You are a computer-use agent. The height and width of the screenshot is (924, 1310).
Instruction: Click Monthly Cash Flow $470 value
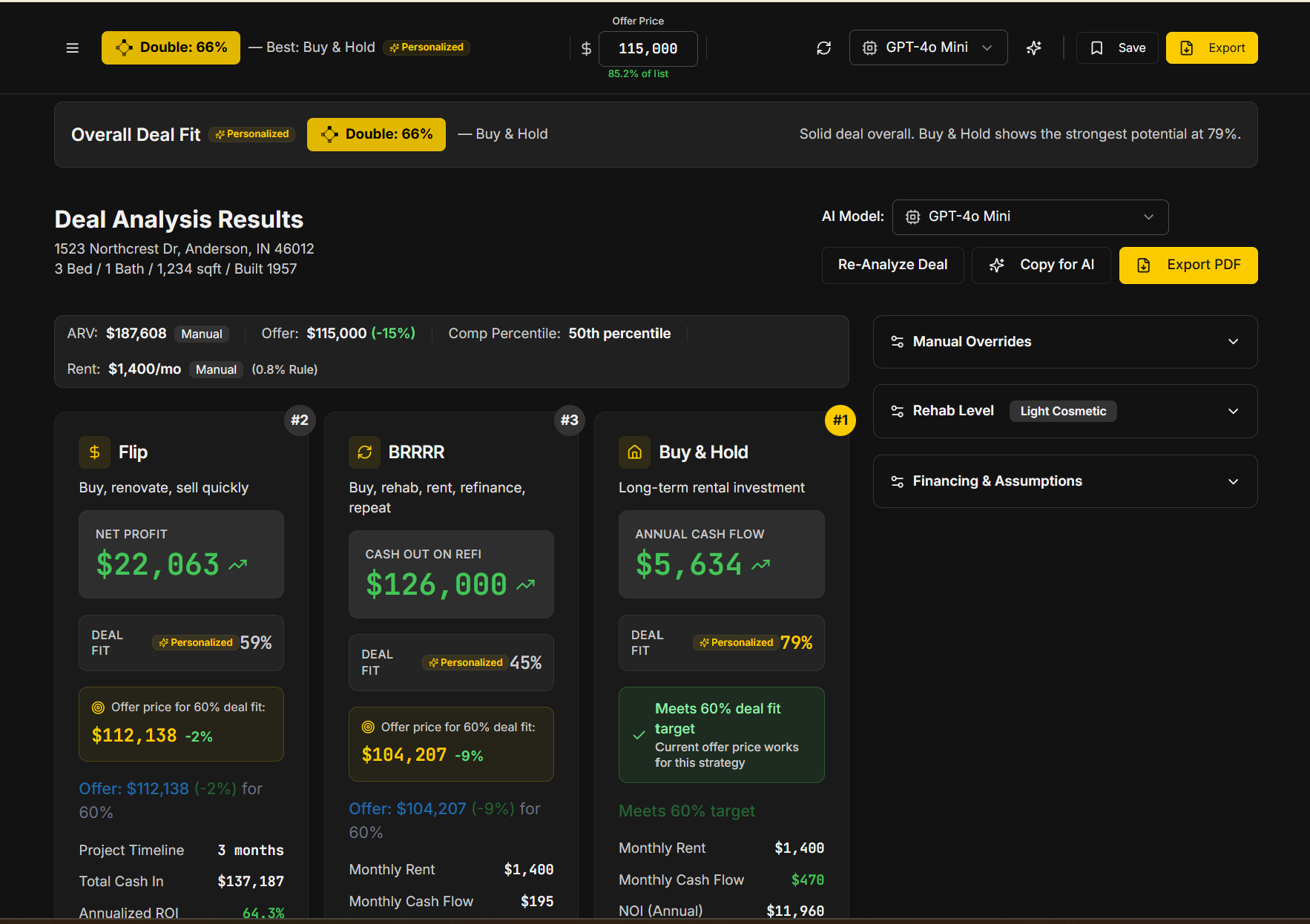pos(808,880)
